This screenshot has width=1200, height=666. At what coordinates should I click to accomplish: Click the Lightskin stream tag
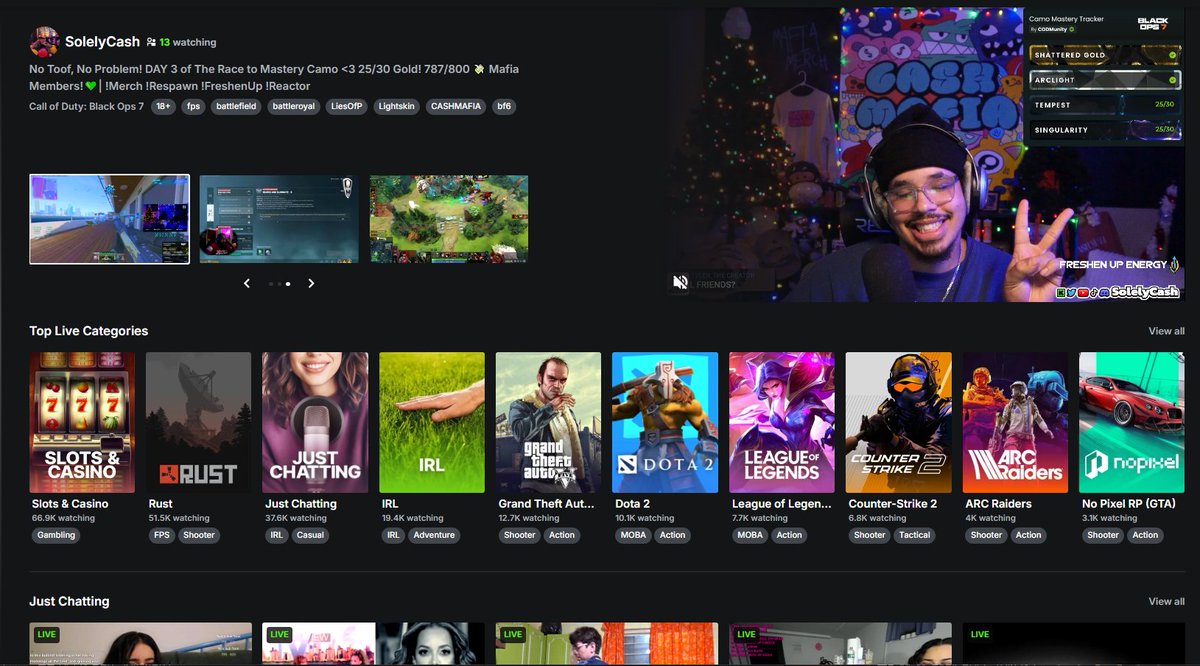[x=396, y=106]
